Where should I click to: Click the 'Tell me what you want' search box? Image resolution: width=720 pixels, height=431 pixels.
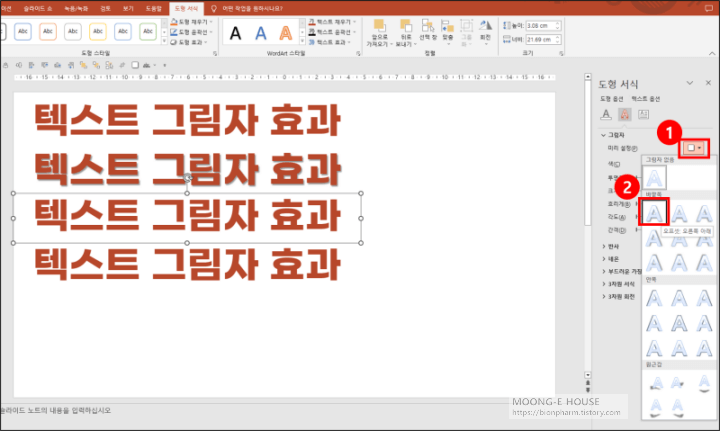point(252,8)
